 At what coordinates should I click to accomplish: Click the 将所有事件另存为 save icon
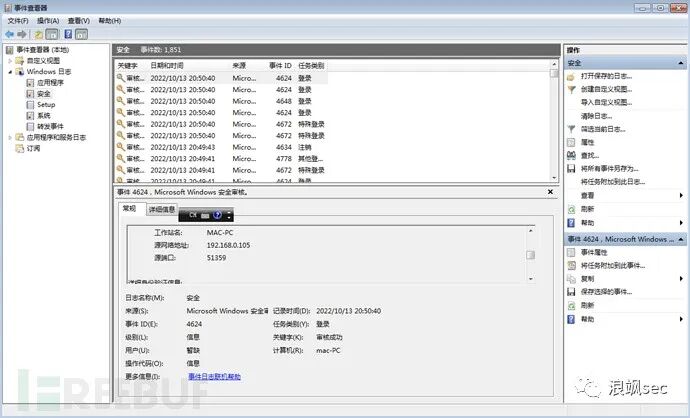pos(571,169)
